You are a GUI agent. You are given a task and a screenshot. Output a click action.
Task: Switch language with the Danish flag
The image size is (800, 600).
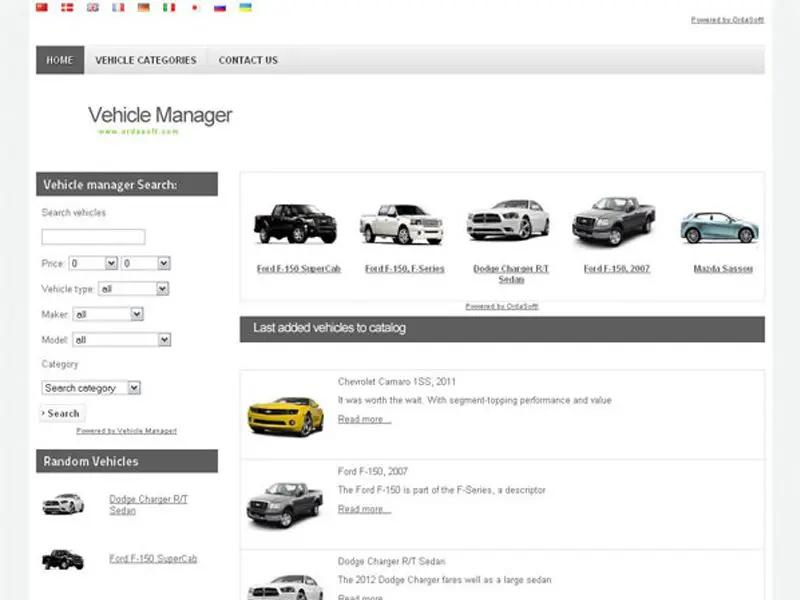[67, 7]
